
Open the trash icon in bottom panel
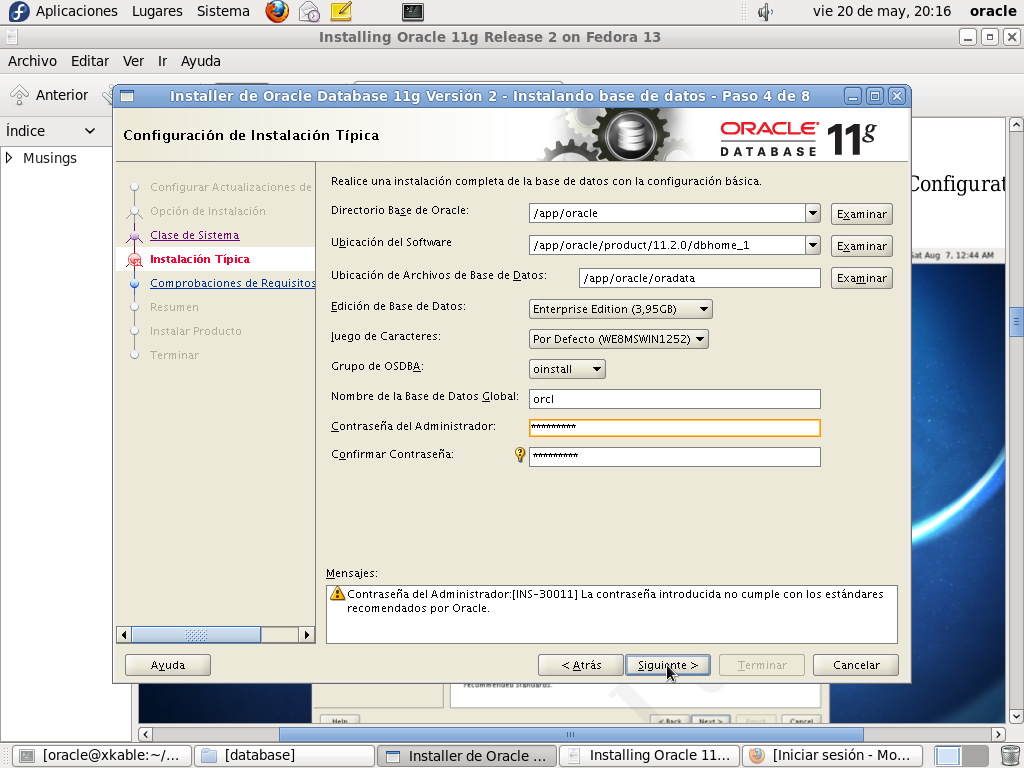pyautogui.click(x=1010, y=756)
